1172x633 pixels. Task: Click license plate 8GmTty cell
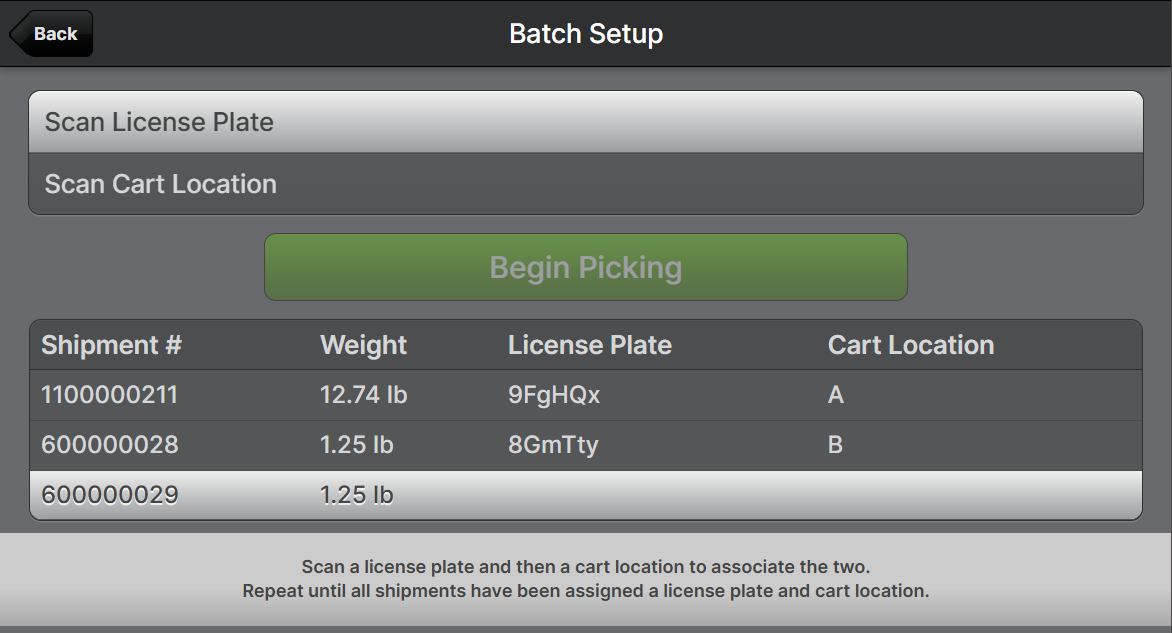click(x=553, y=445)
